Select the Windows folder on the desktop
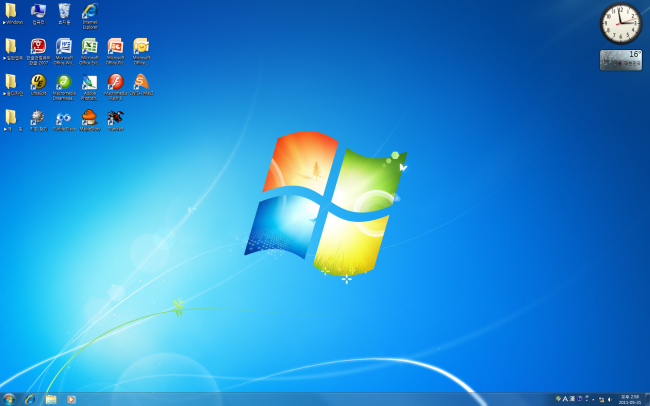This screenshot has width=650, height=406. pos(12,12)
